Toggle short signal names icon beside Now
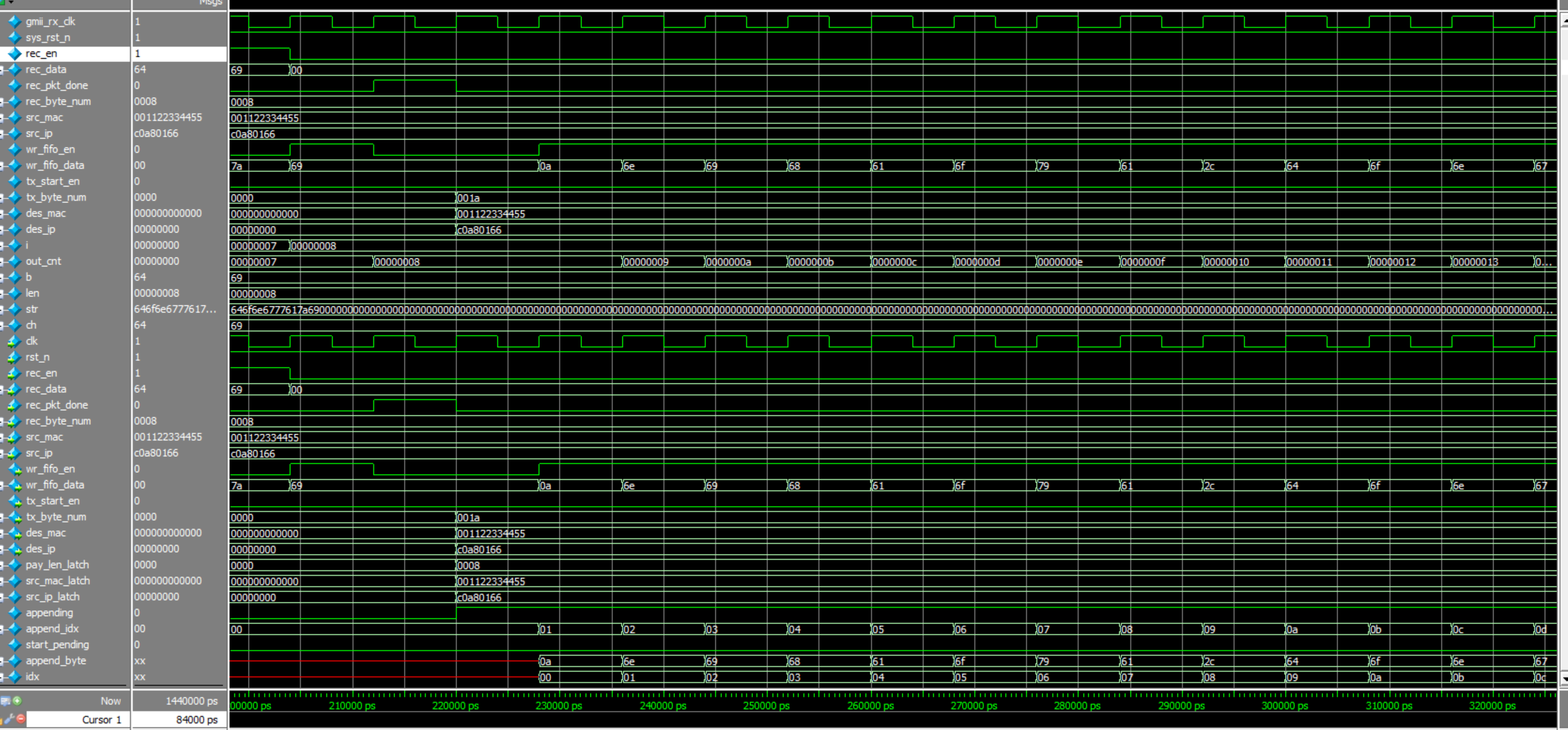The image size is (1568, 730). click(x=6, y=701)
